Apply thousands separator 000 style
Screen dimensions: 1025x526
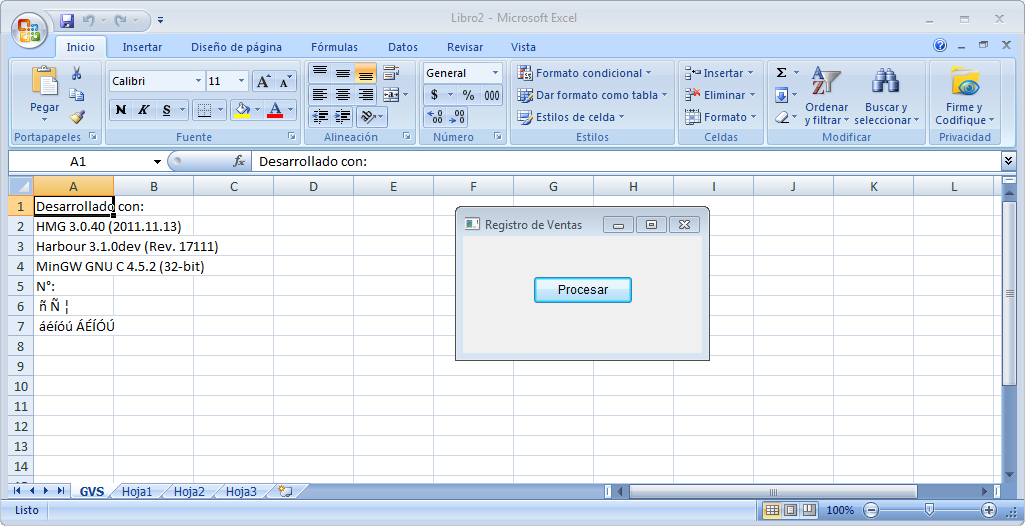click(492, 95)
